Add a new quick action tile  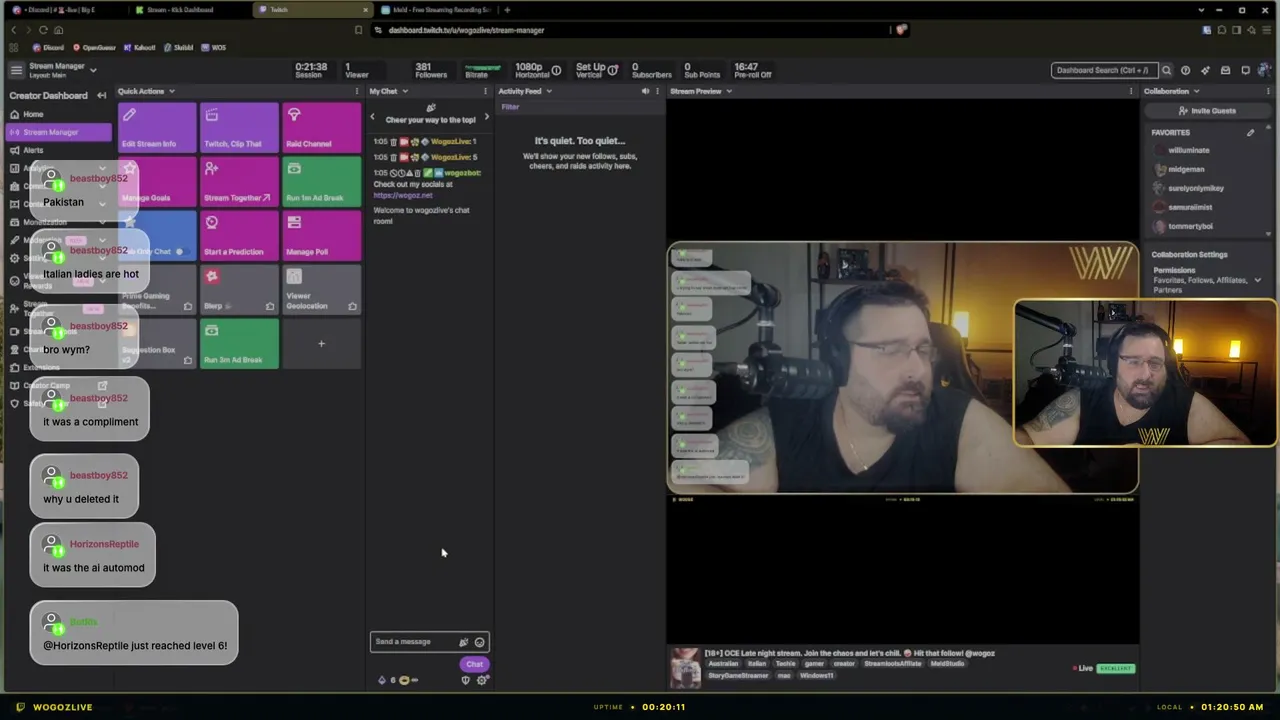tap(321, 344)
